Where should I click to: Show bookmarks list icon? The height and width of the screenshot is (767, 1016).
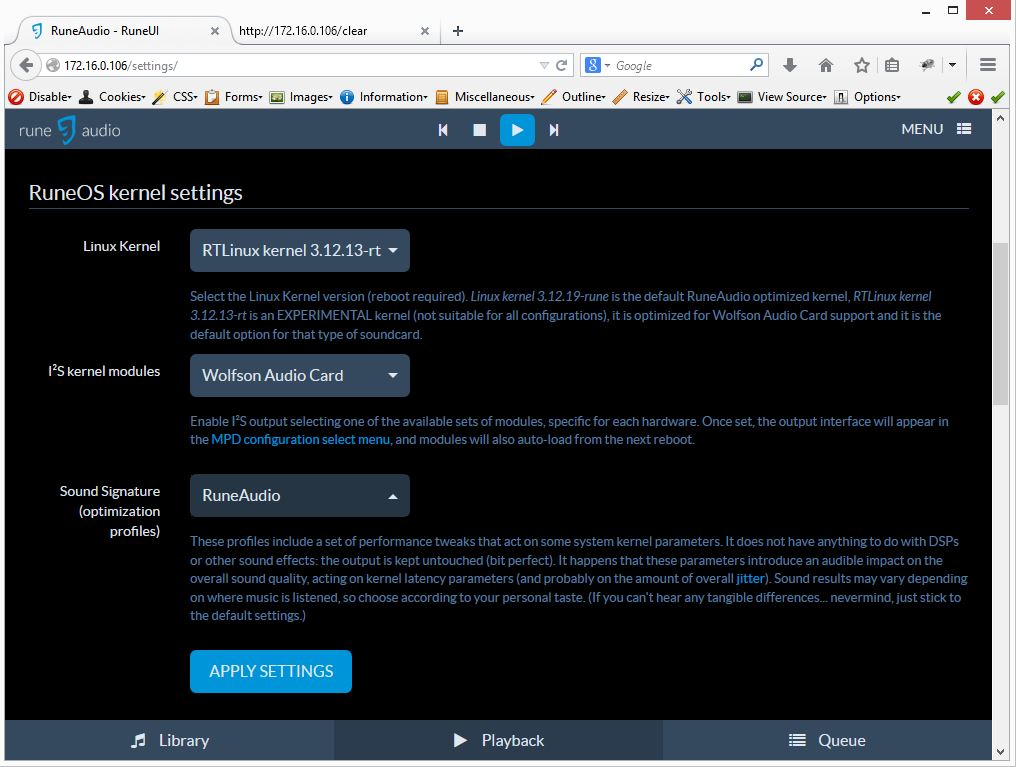(x=892, y=65)
